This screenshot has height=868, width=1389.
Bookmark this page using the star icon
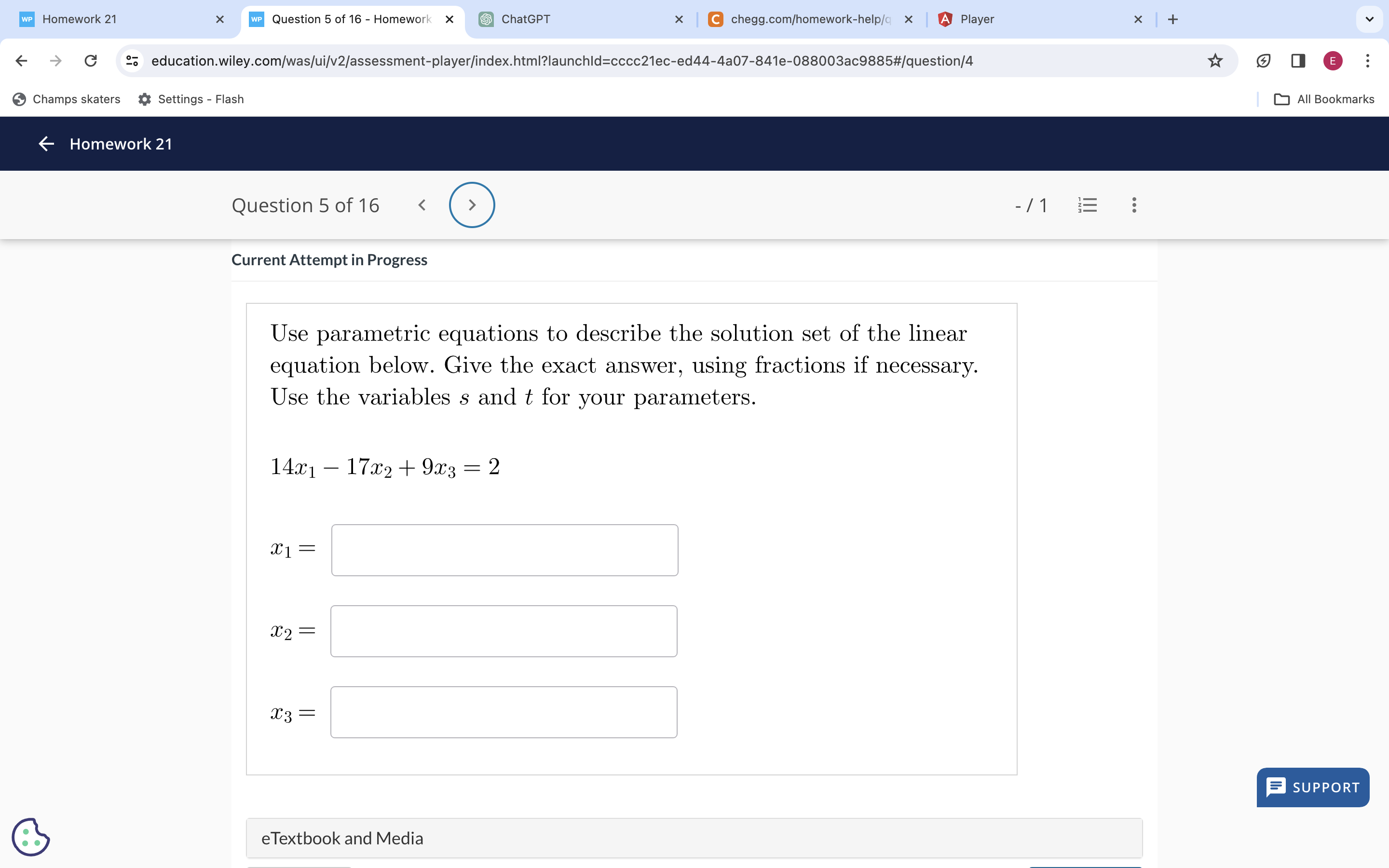click(1214, 61)
